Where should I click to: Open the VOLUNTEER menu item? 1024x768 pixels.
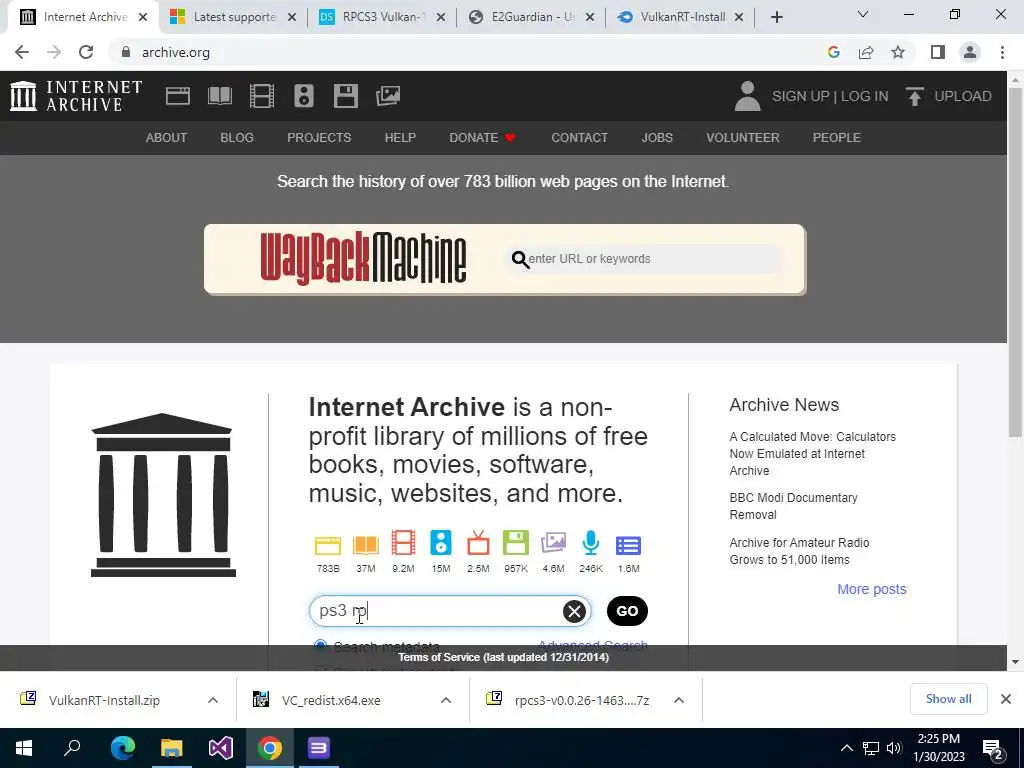click(x=743, y=138)
